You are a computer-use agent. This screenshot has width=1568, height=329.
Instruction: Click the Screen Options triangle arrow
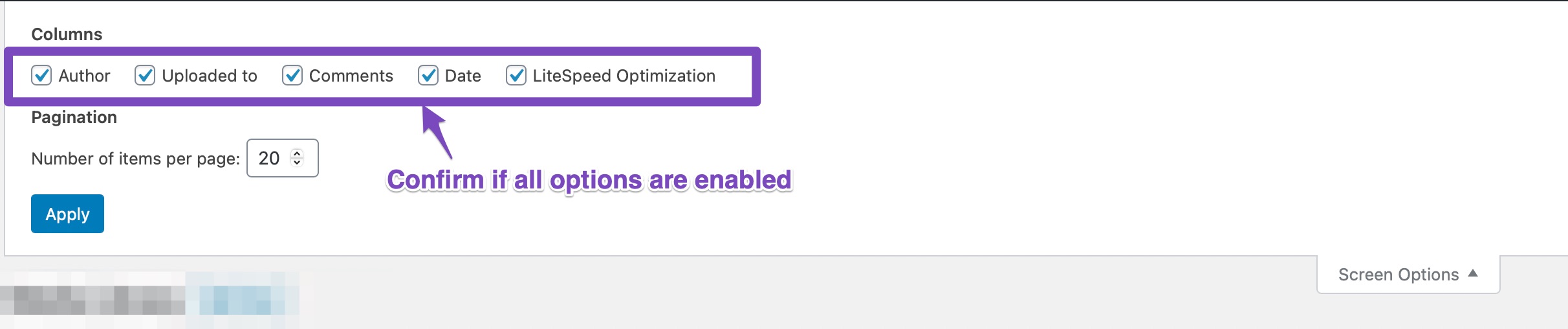[x=1473, y=273]
